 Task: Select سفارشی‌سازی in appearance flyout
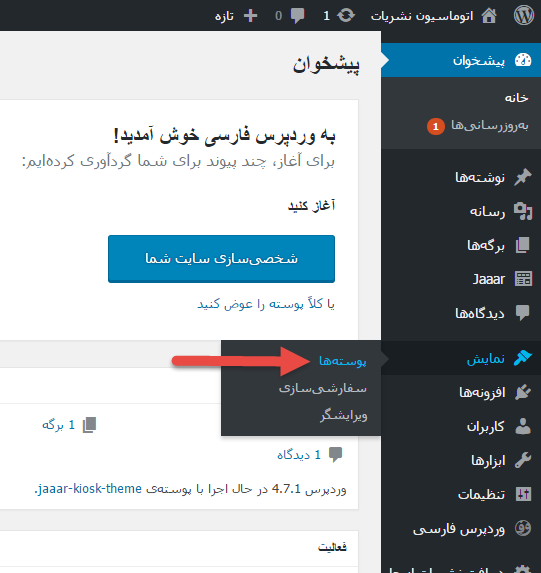323,388
